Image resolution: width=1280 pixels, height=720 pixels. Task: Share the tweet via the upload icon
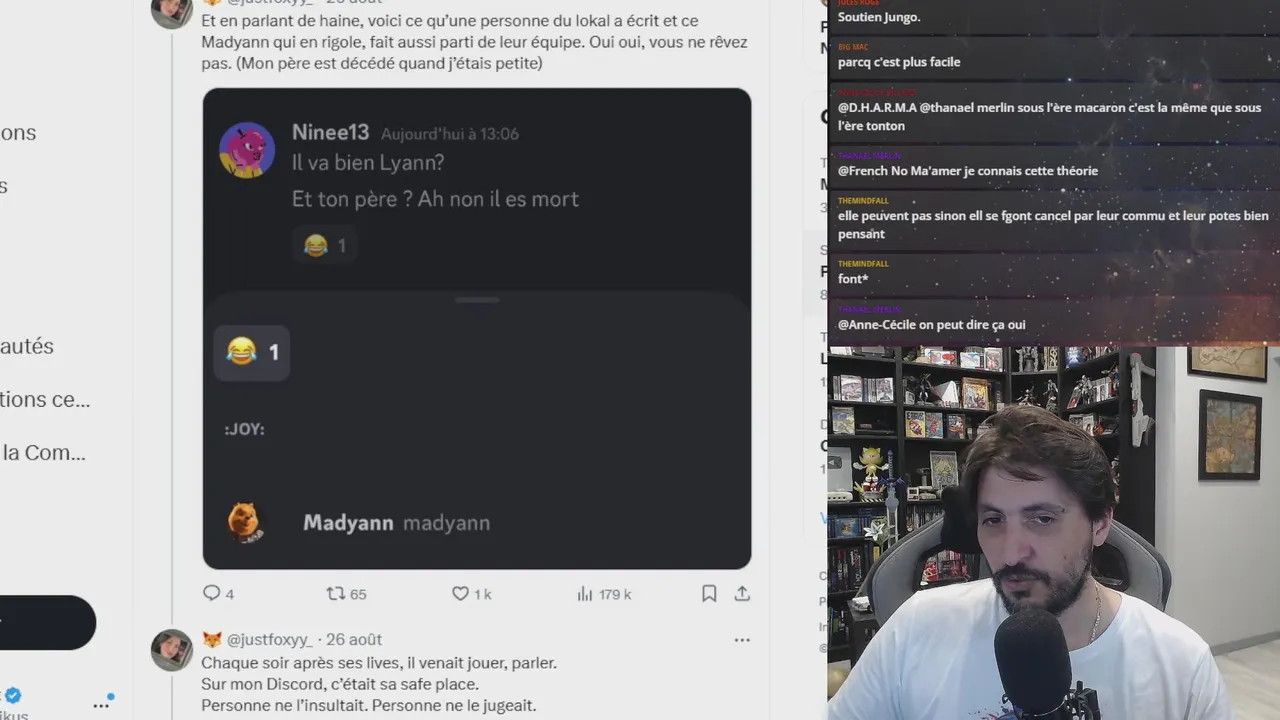(742, 594)
